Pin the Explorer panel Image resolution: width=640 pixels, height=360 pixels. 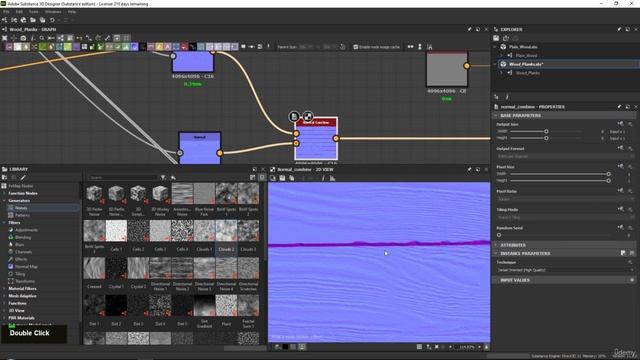click(x=619, y=29)
